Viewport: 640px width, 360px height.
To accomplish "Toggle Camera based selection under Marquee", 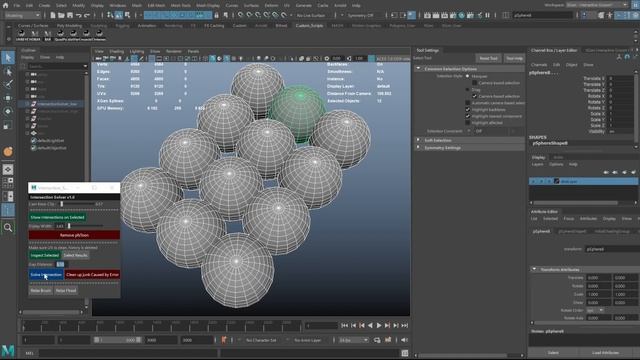I will (474, 83).
